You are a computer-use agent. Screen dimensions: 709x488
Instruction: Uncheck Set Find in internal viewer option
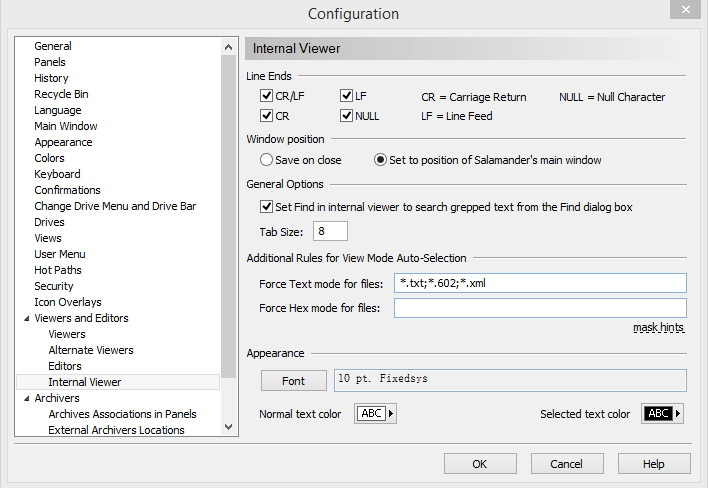(x=267, y=207)
